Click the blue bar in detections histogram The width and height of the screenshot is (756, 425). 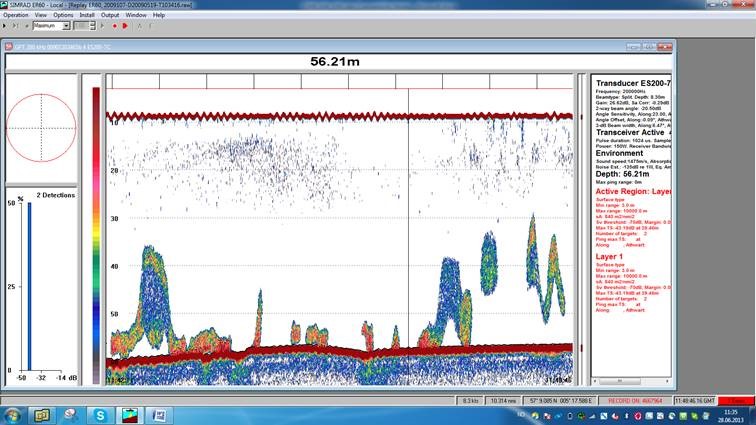pos(29,287)
